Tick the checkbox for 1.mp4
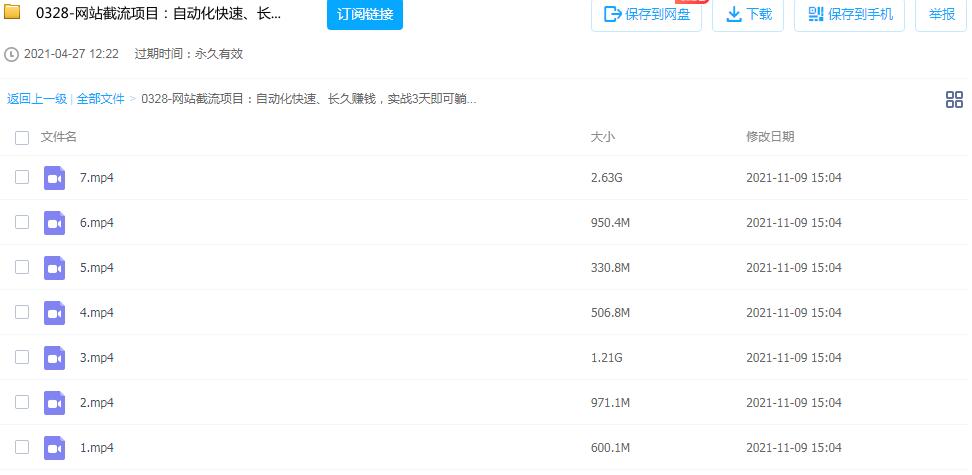The height and width of the screenshot is (475, 972). 22,447
